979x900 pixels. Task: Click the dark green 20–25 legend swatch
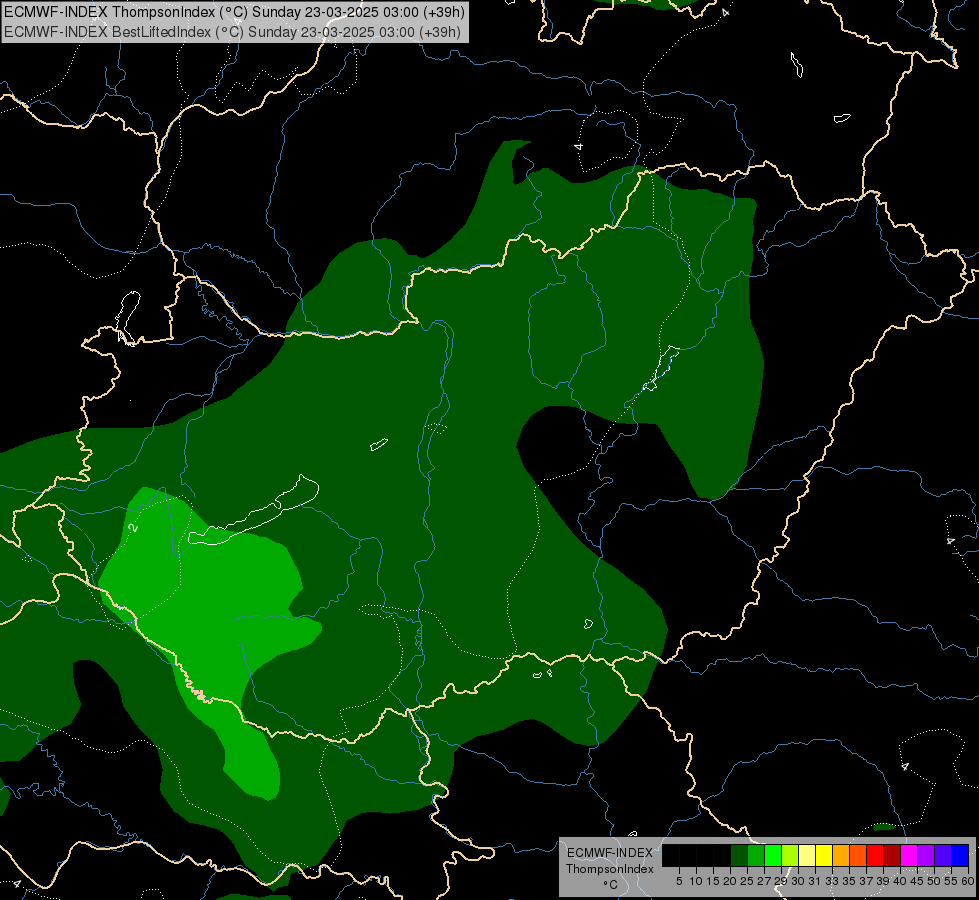point(739,856)
